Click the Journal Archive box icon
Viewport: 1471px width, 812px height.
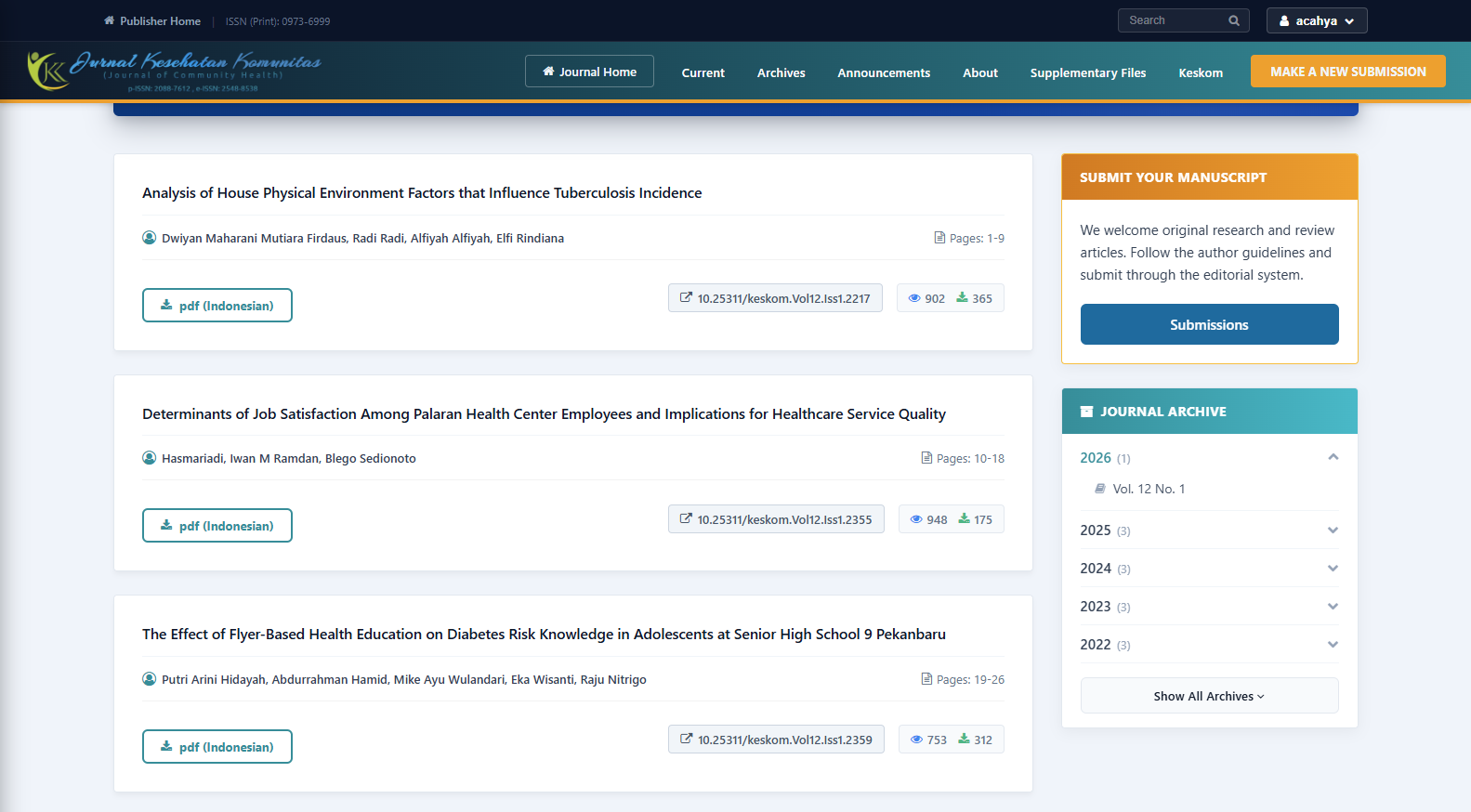click(x=1086, y=412)
